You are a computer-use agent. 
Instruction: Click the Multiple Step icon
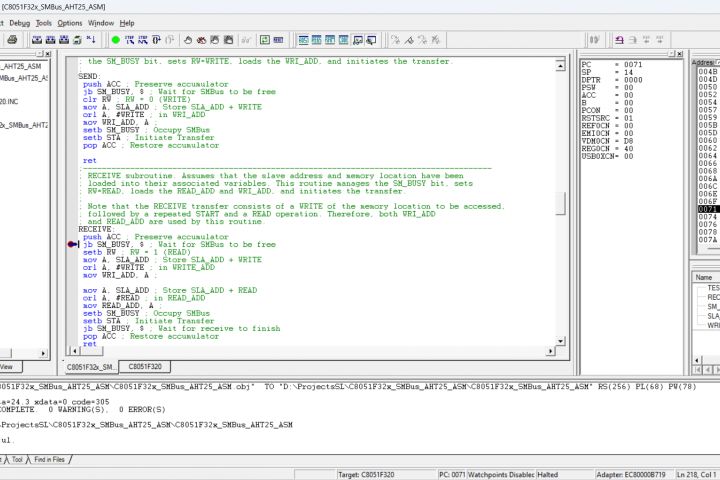point(143,40)
